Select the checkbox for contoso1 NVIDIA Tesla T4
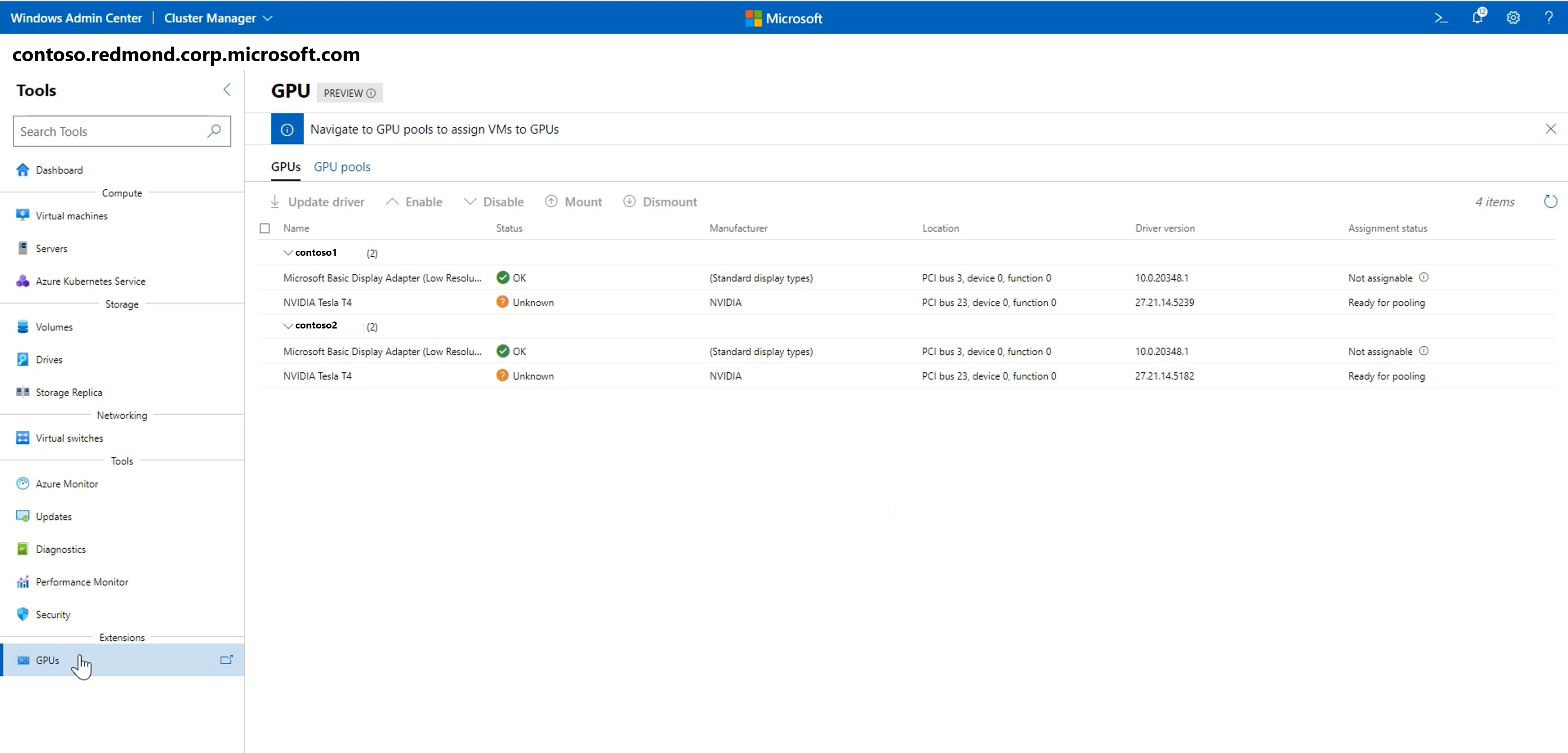This screenshot has height=753, width=1568. pyautogui.click(x=265, y=302)
